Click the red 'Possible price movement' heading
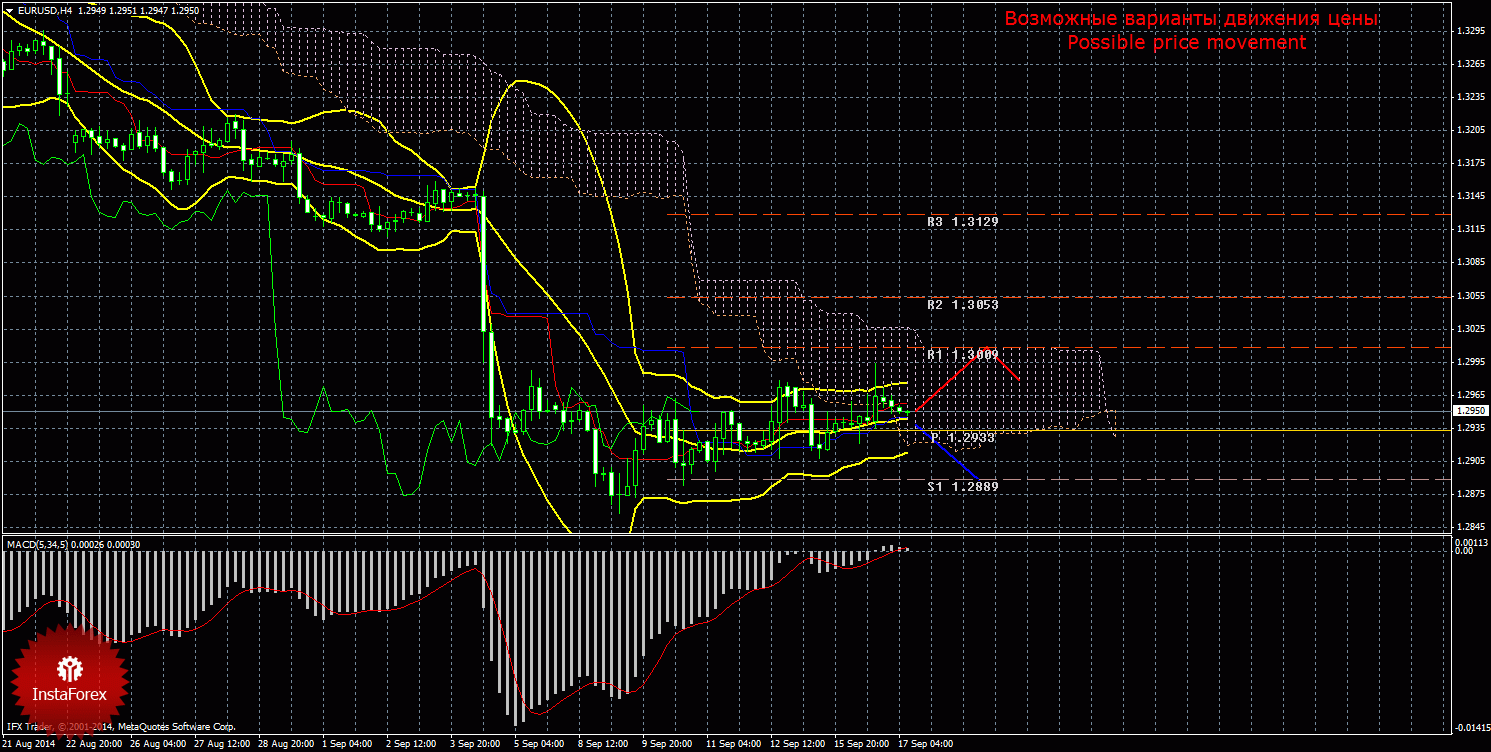1491x752 pixels. tap(1186, 43)
